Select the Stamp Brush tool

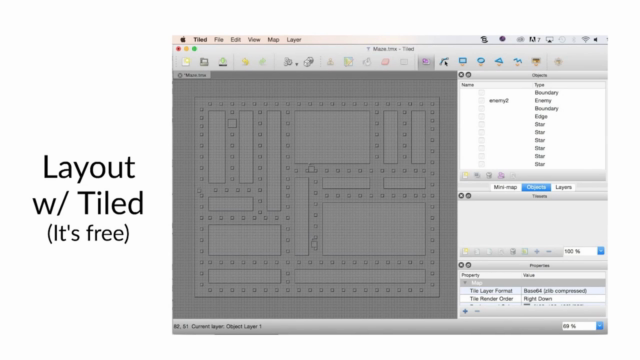(x=330, y=62)
